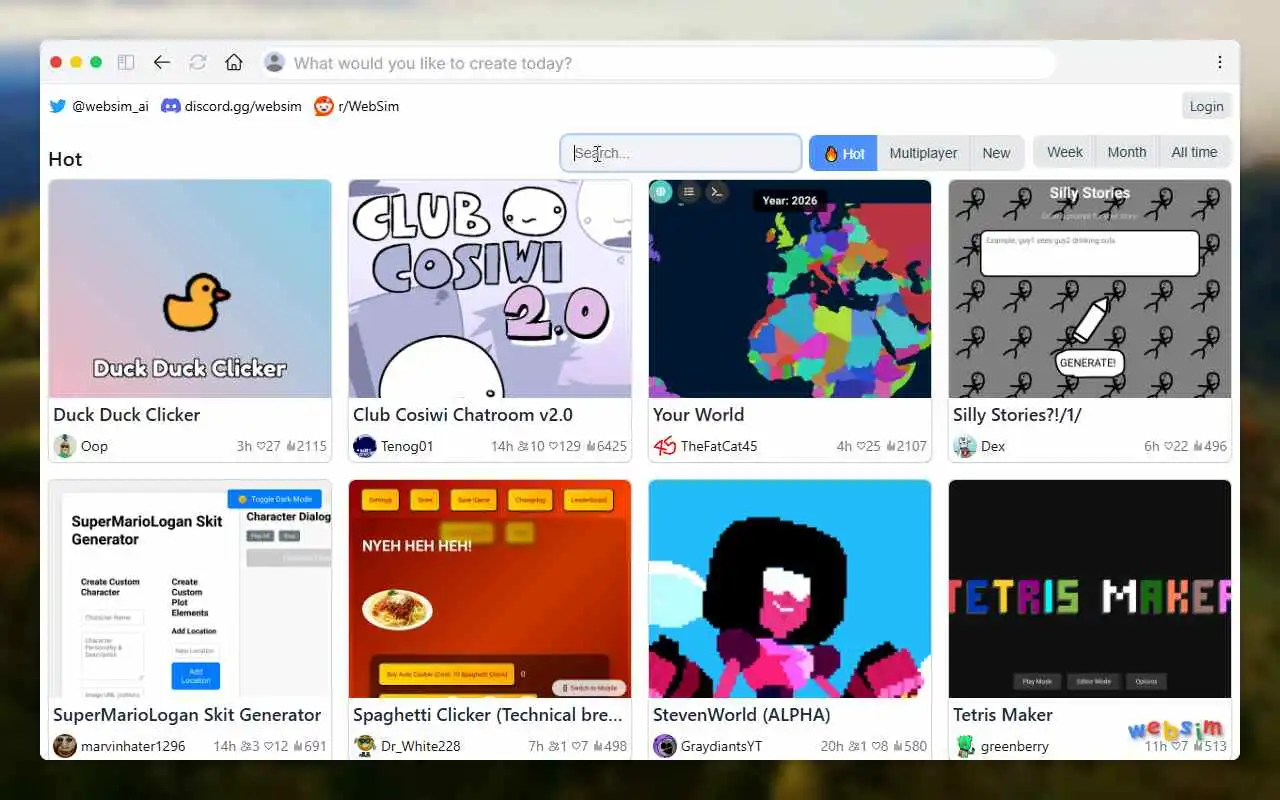Open the r/WebSim Reddit link
1280x800 pixels.
(x=356, y=106)
